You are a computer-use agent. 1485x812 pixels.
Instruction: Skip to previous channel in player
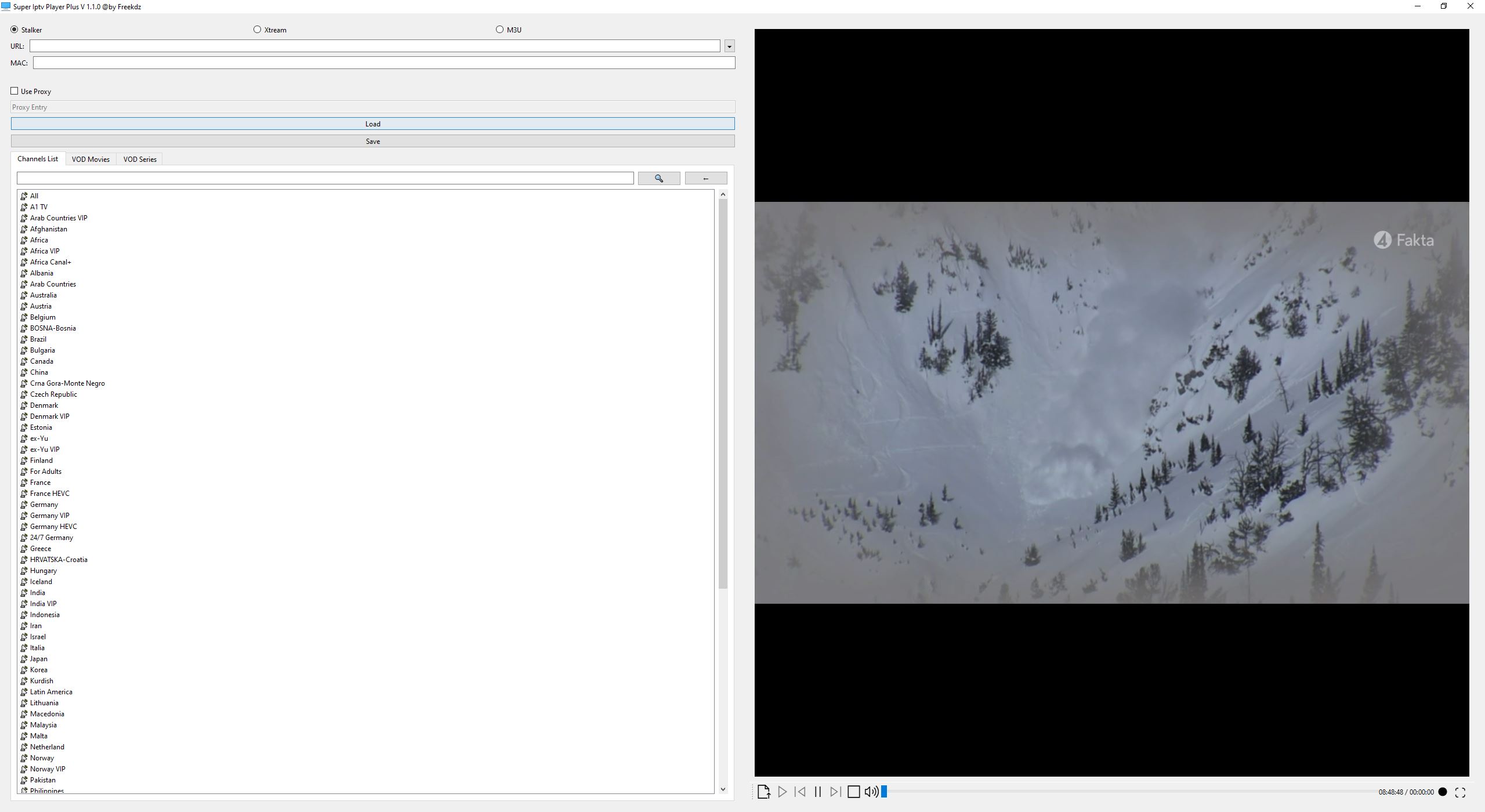tap(800, 792)
